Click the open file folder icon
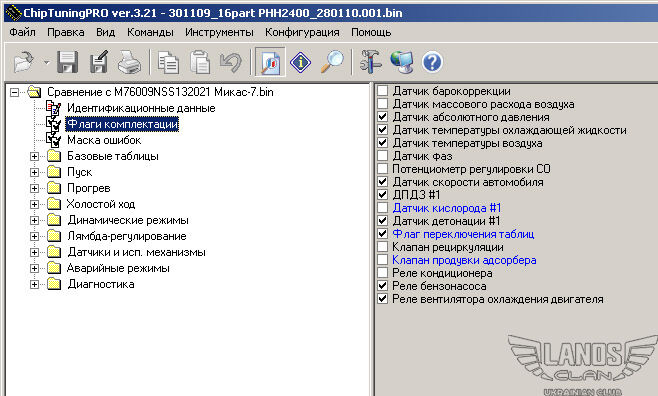This screenshot has height=396, width=658. (x=24, y=62)
